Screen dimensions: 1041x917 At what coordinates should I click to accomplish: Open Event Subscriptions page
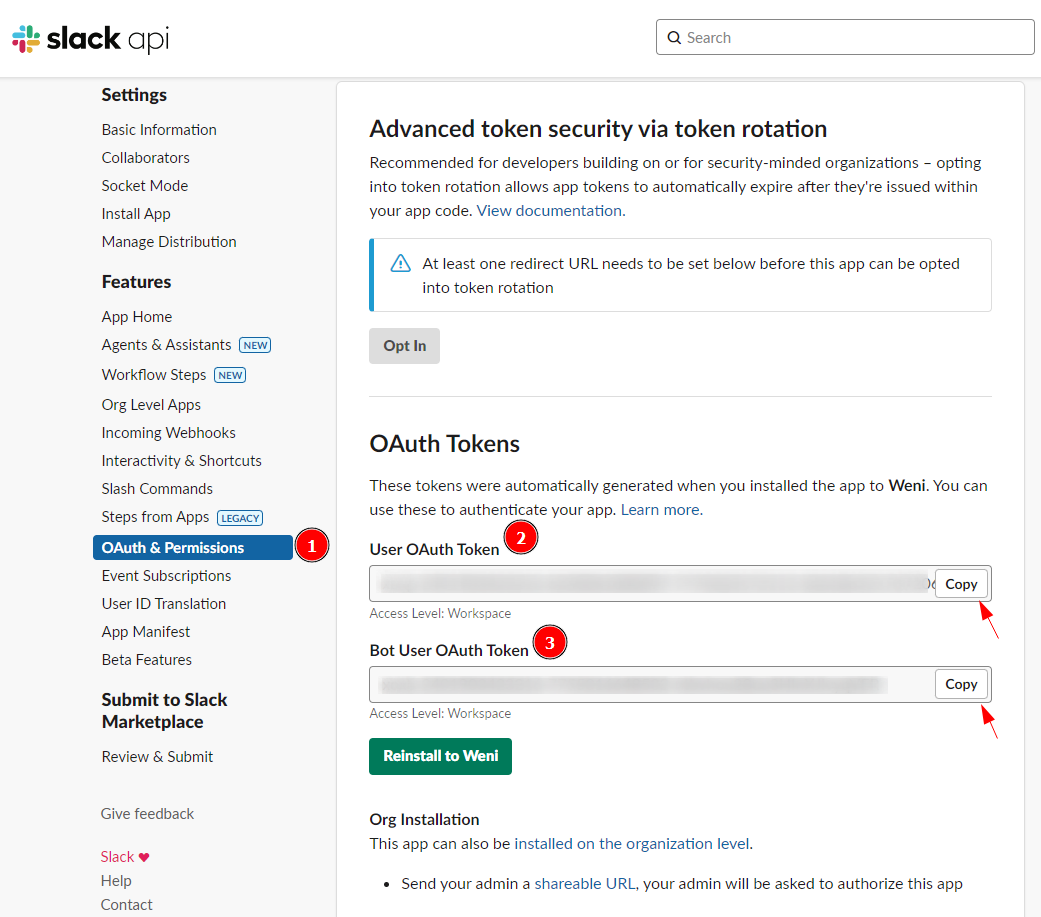[x=166, y=576]
